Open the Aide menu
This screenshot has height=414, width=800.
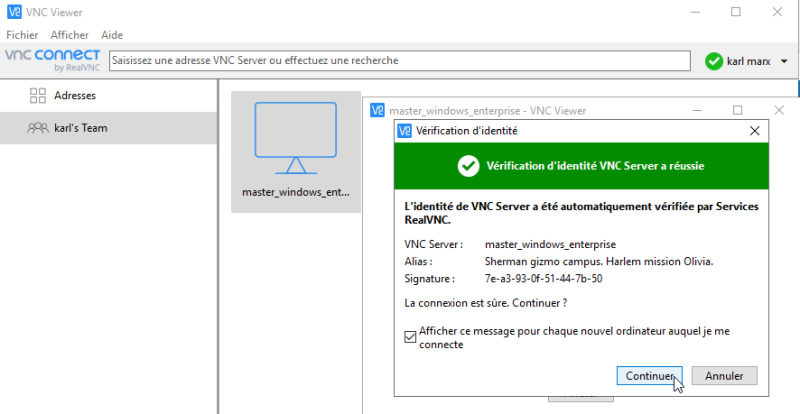[x=112, y=35]
